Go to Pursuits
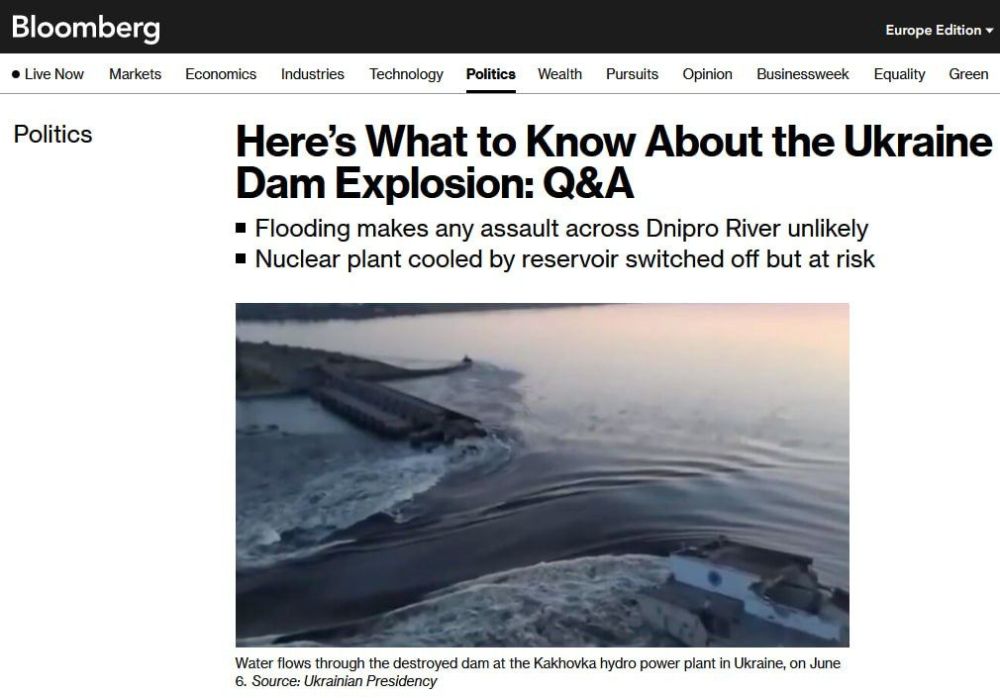 632,74
